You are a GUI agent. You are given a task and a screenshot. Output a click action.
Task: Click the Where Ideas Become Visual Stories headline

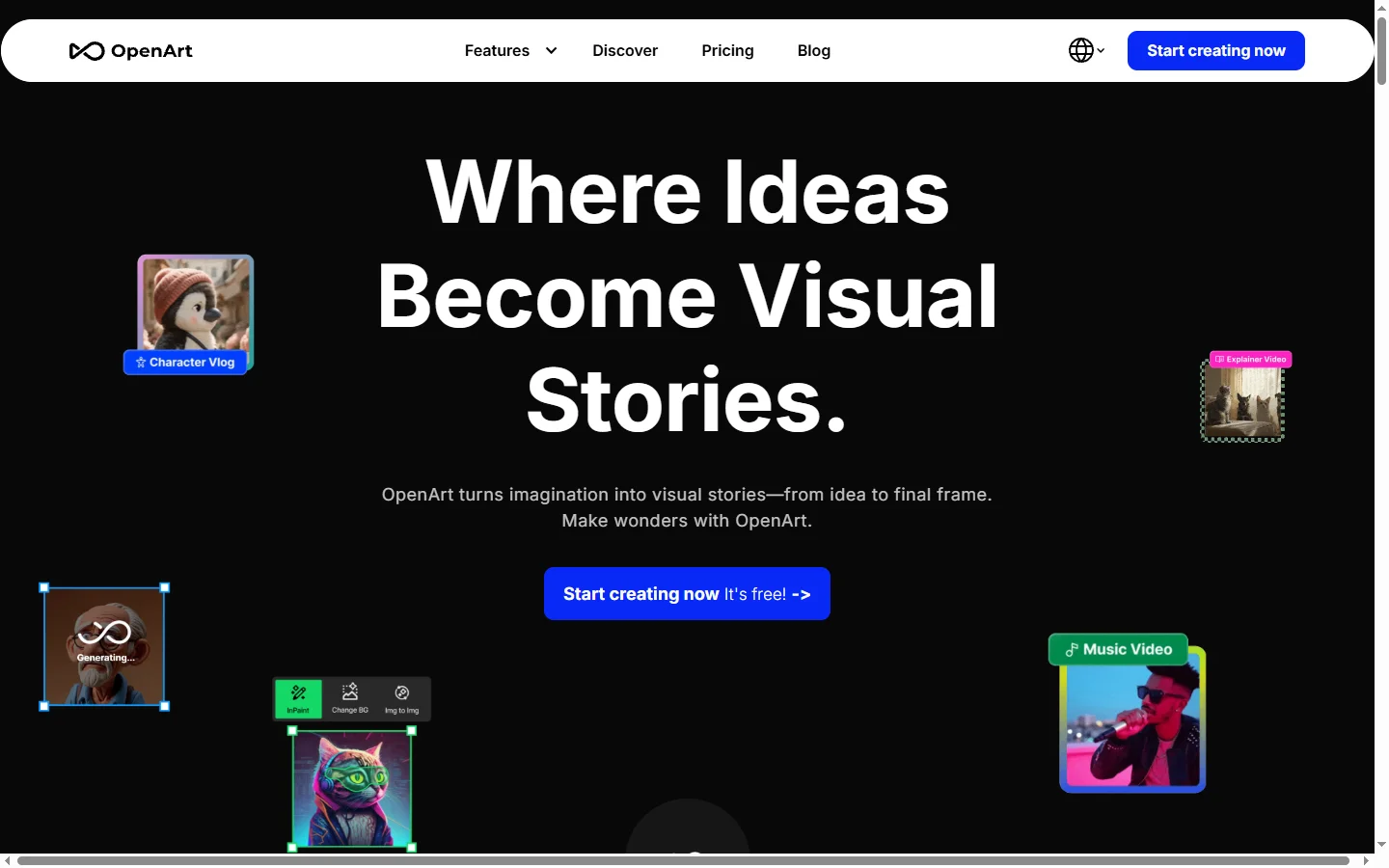click(687, 295)
